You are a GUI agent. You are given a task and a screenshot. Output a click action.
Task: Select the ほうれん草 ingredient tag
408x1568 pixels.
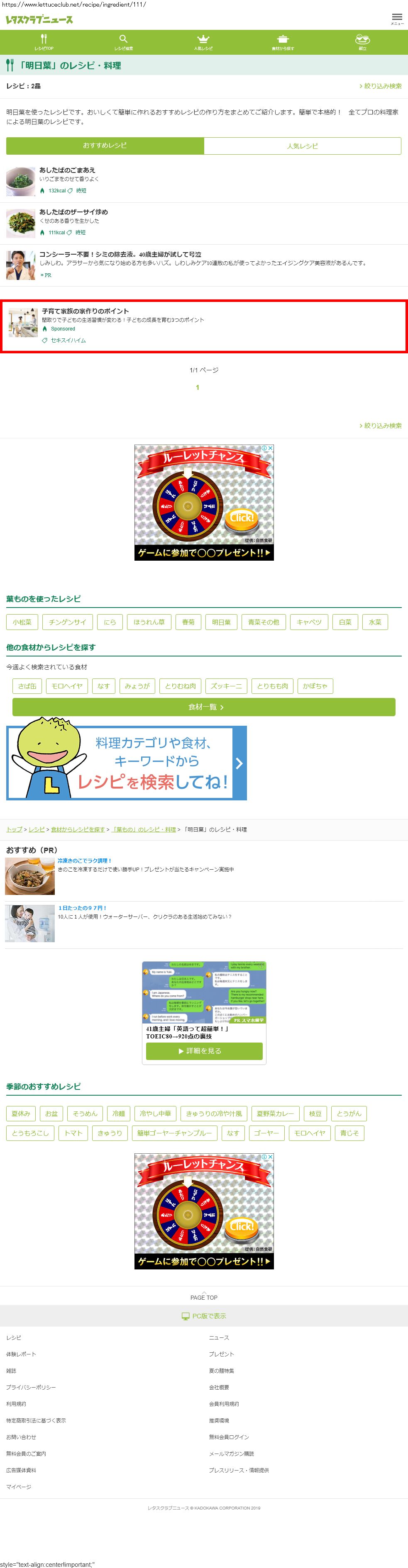point(149,622)
